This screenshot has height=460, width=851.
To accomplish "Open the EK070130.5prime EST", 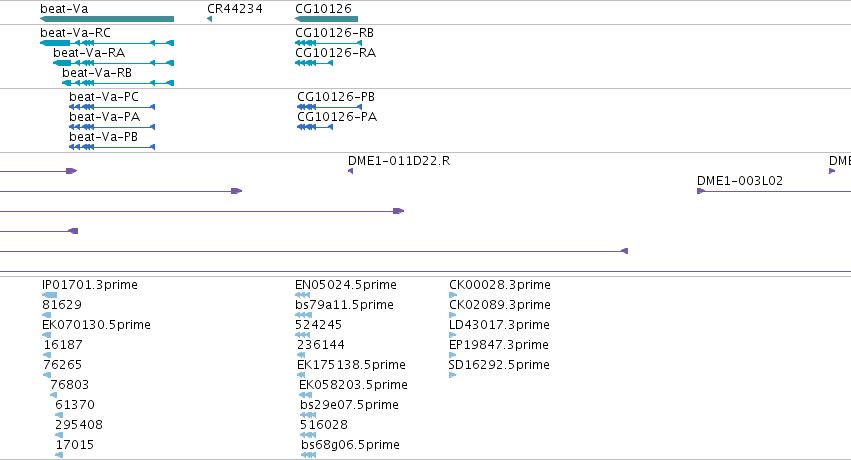I will 96,325.
